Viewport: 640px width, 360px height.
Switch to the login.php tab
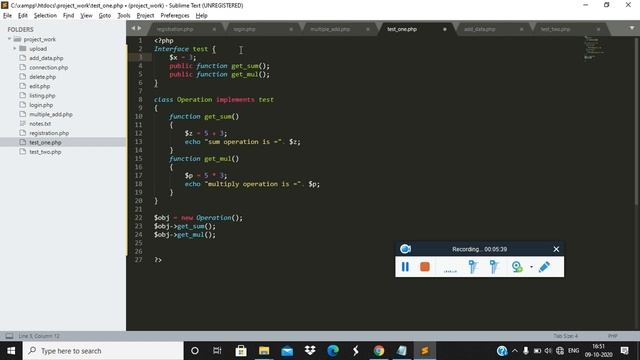pyautogui.click(x=245, y=29)
